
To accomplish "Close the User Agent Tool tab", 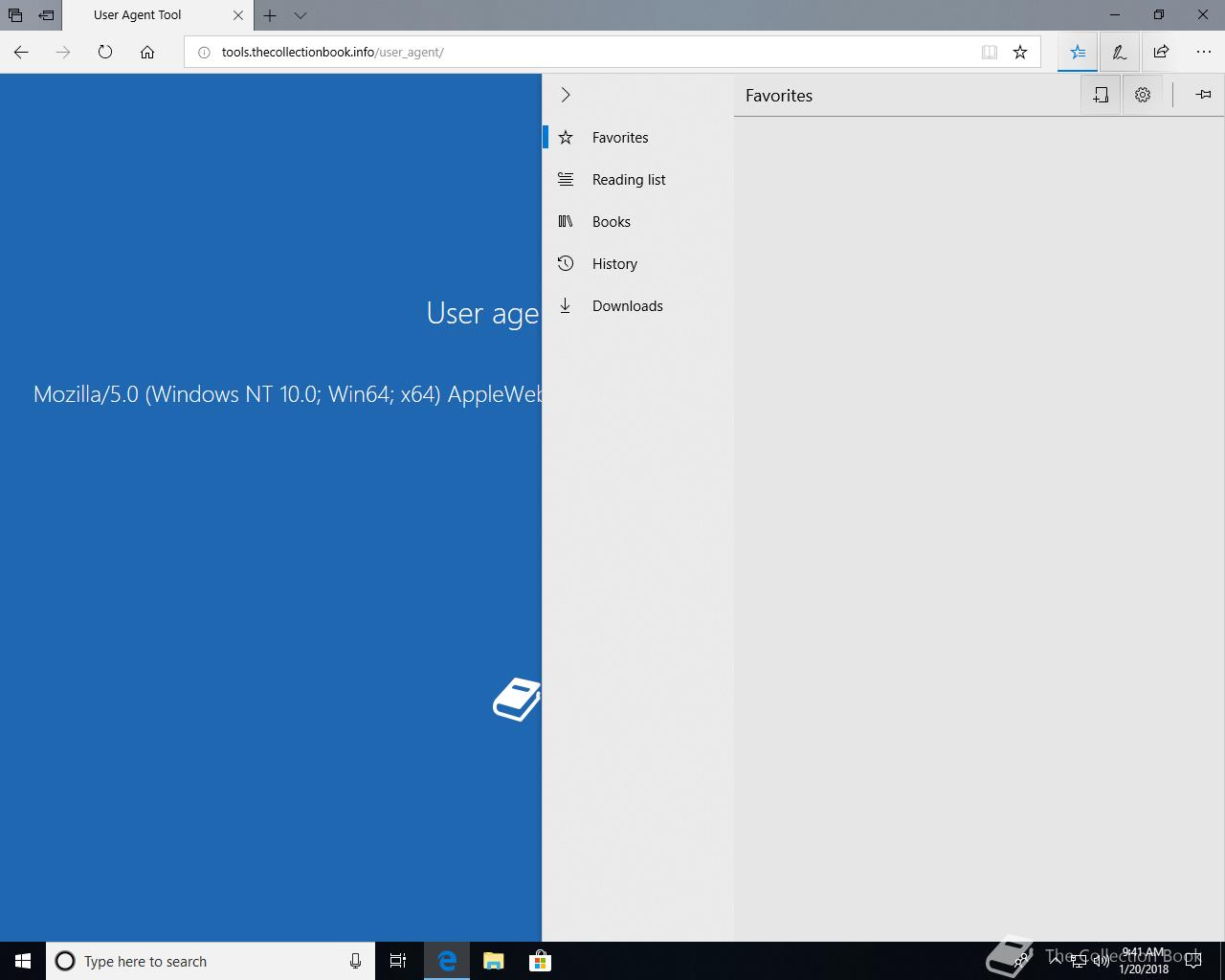I will point(238,15).
